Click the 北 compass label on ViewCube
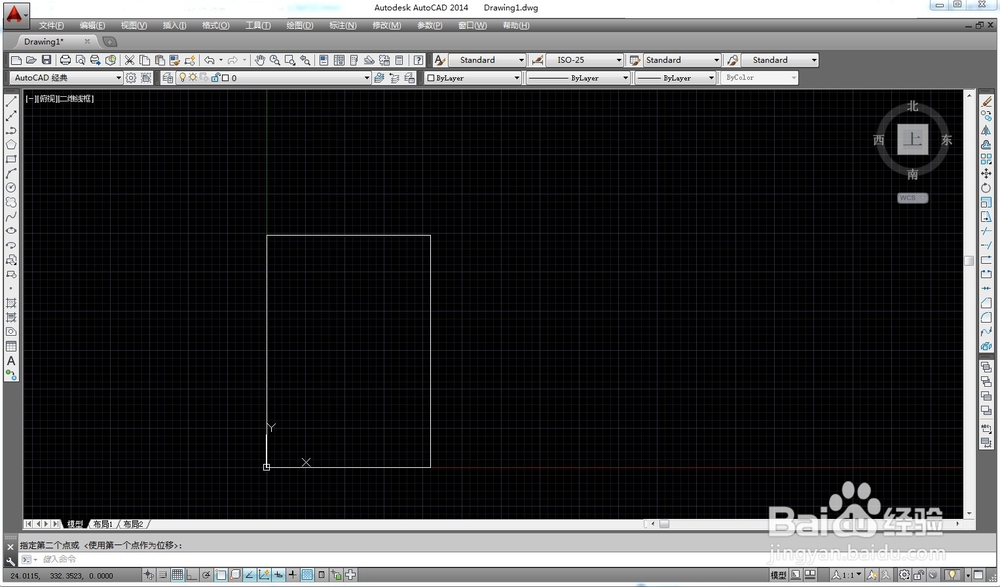The width and height of the screenshot is (1000, 587). (913, 106)
